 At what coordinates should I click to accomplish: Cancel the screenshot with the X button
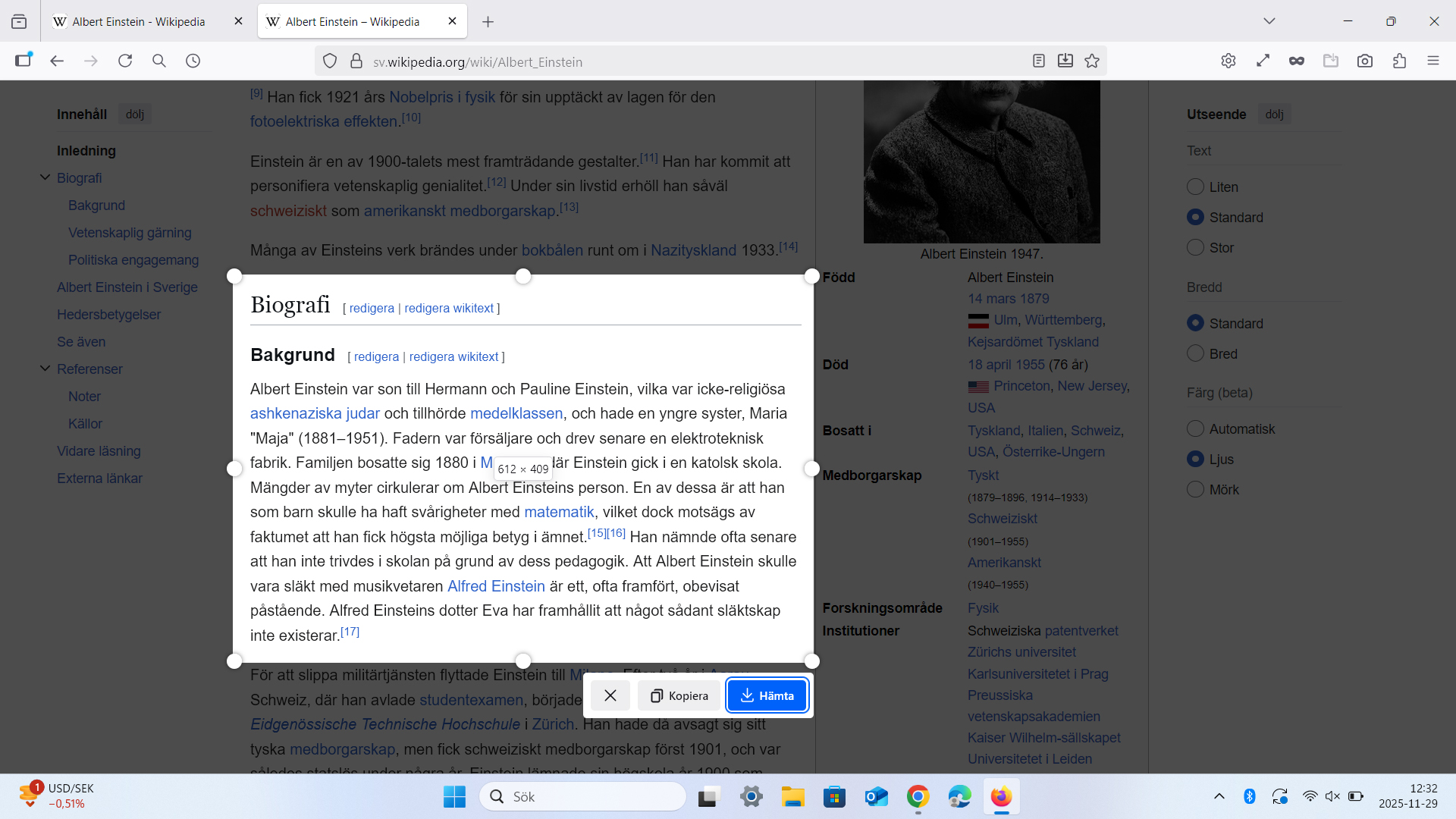click(610, 695)
